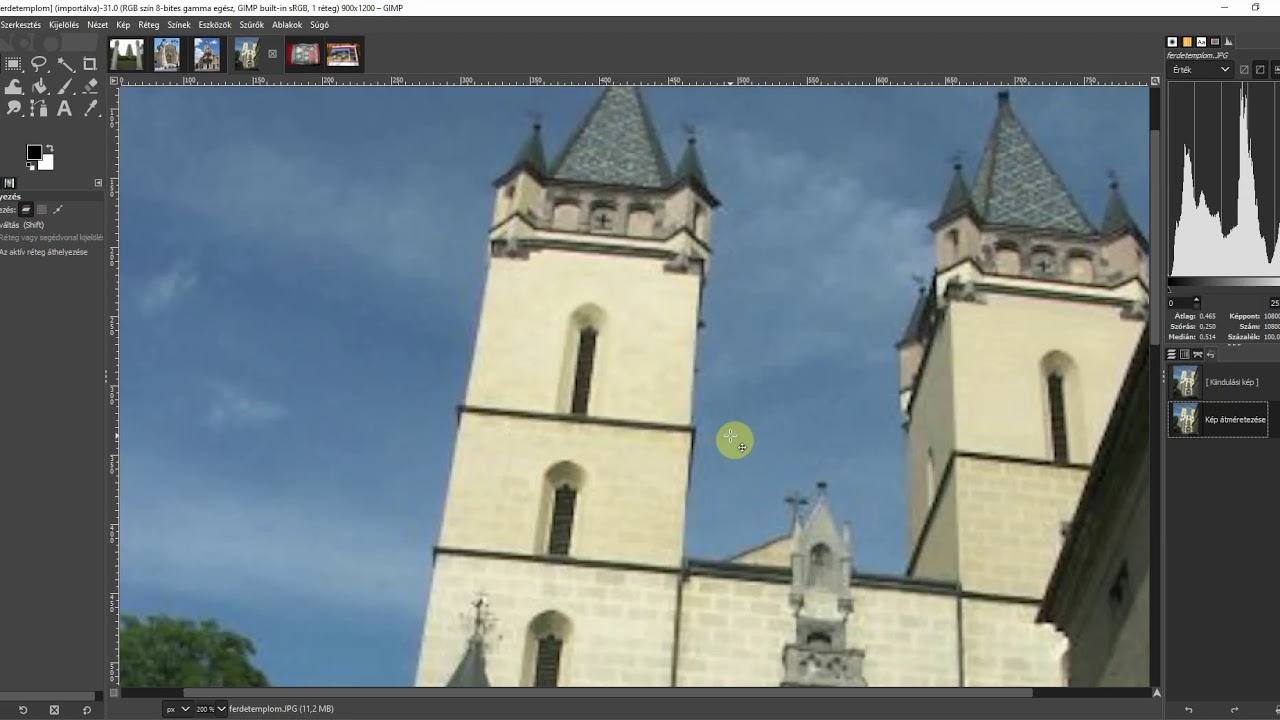Select the Paths tool
The width and height of the screenshot is (1280, 720).
click(x=40, y=109)
